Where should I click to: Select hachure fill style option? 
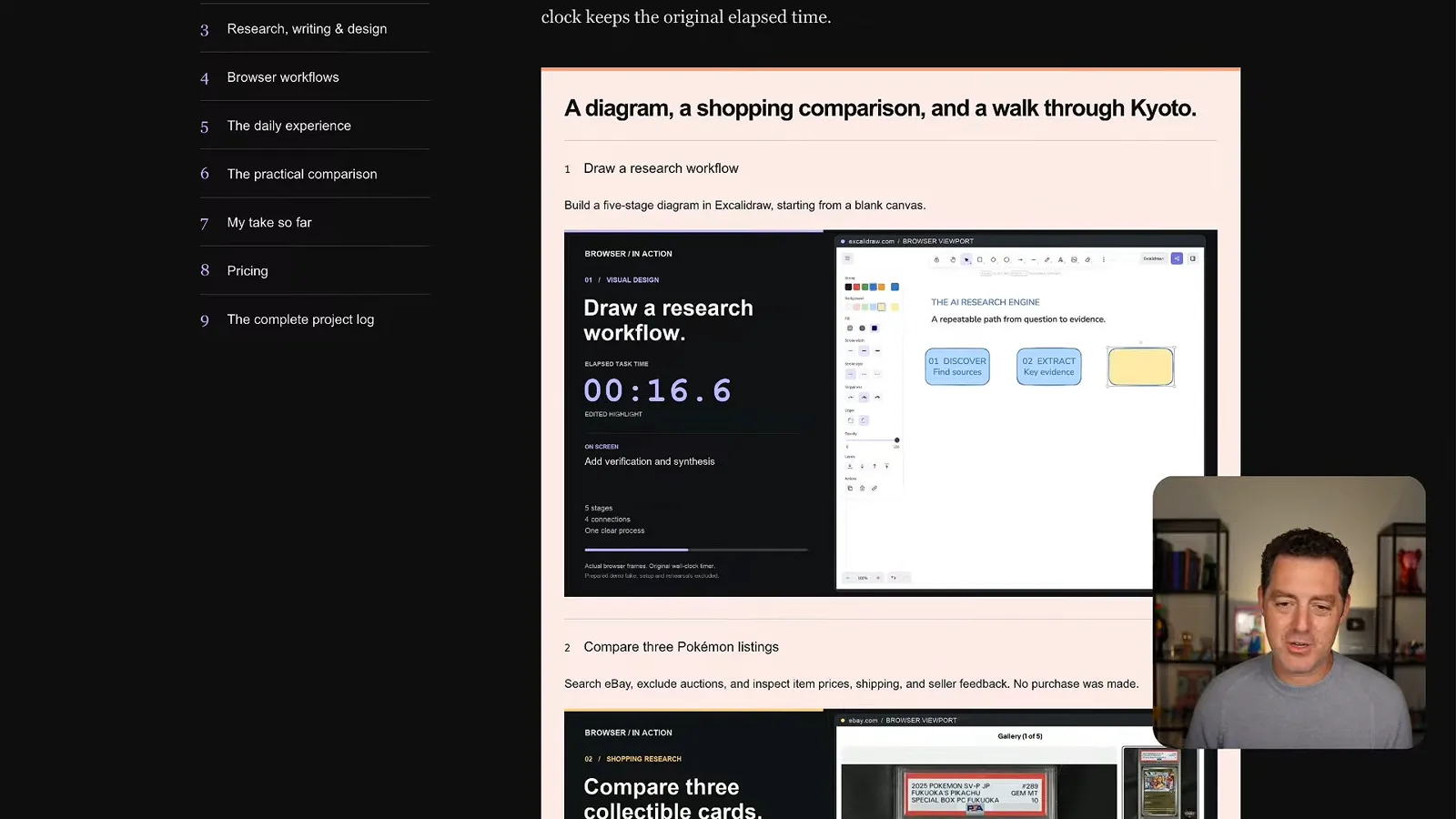pyautogui.click(x=850, y=328)
